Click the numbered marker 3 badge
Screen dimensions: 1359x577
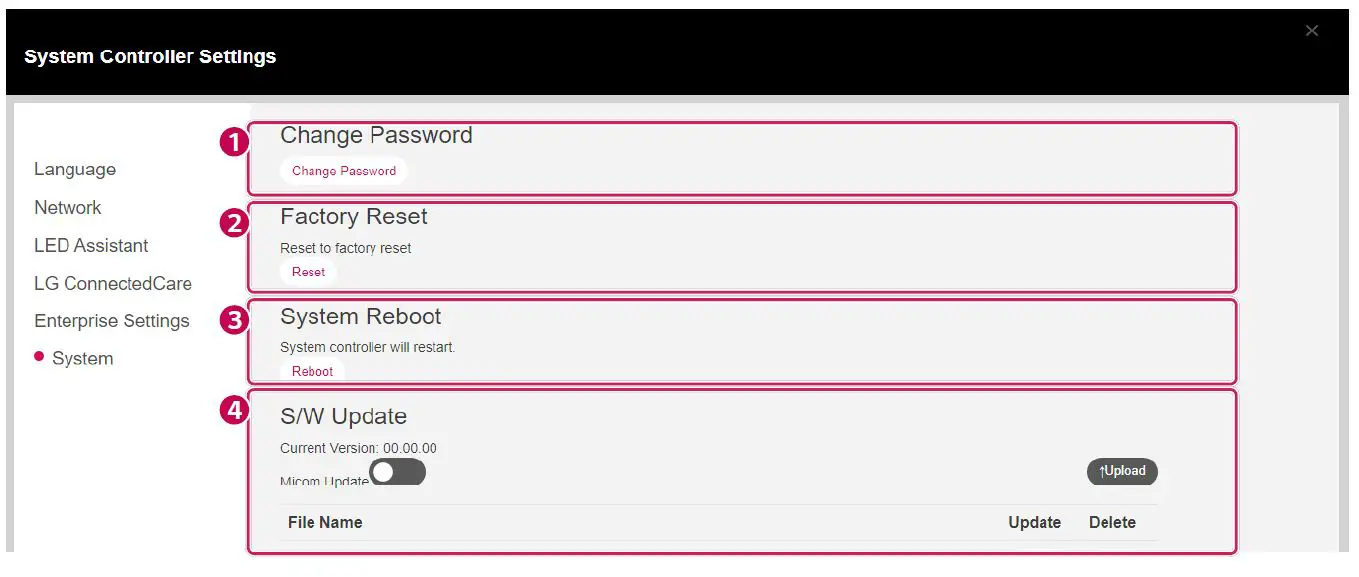pyautogui.click(x=233, y=322)
